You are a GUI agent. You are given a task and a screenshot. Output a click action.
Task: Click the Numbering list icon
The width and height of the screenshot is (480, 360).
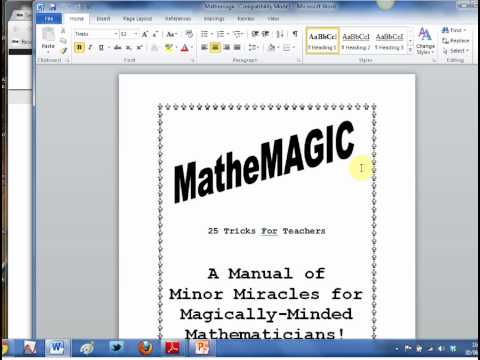[221, 34]
